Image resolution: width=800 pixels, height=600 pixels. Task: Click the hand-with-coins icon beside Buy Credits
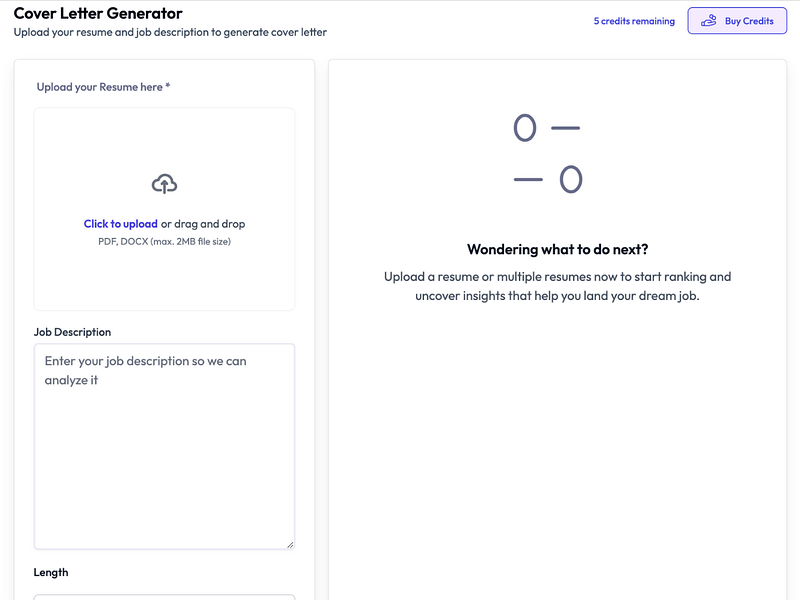(x=709, y=21)
